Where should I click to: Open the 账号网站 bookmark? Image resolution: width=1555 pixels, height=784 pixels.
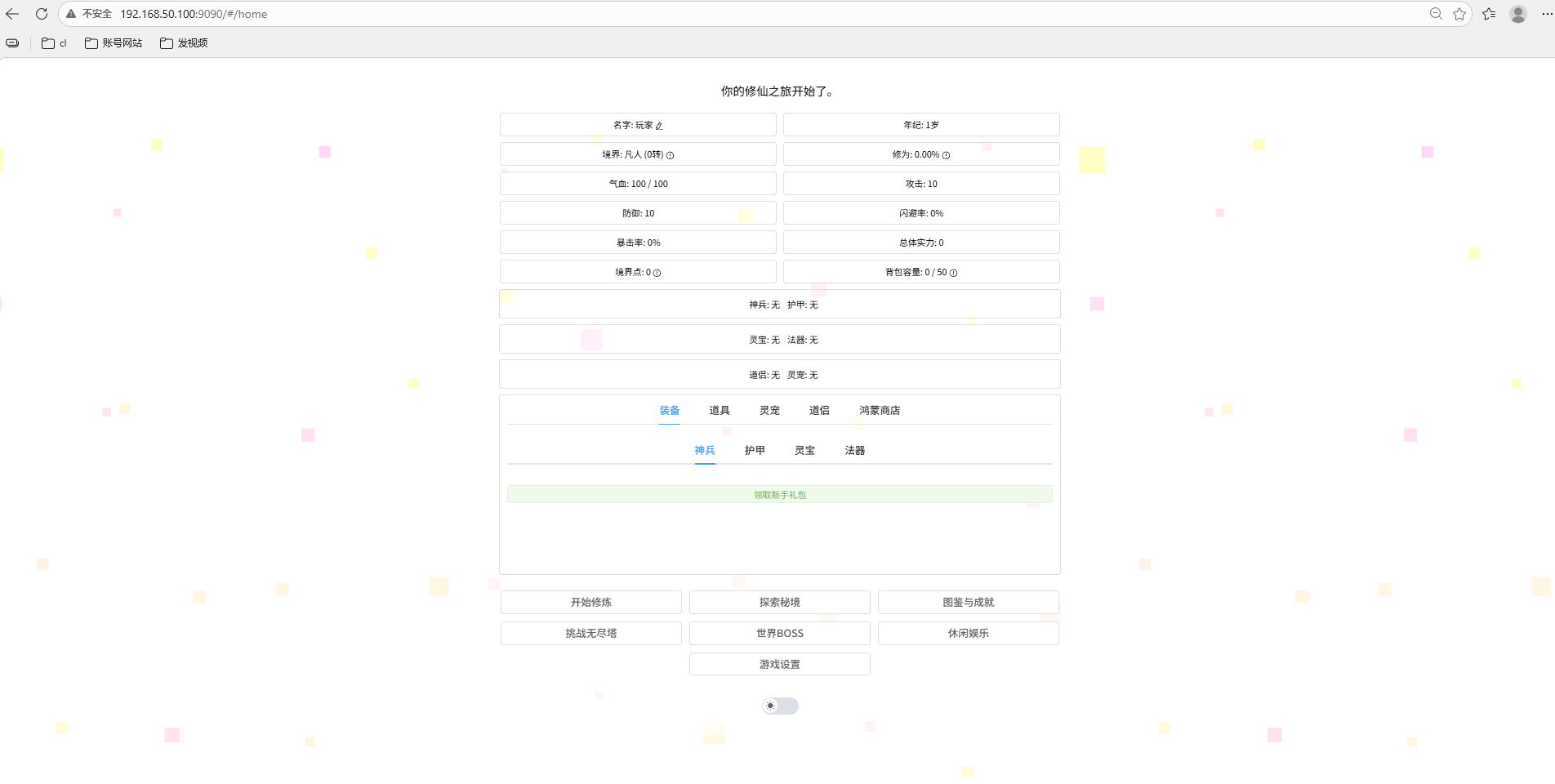pyautogui.click(x=113, y=42)
